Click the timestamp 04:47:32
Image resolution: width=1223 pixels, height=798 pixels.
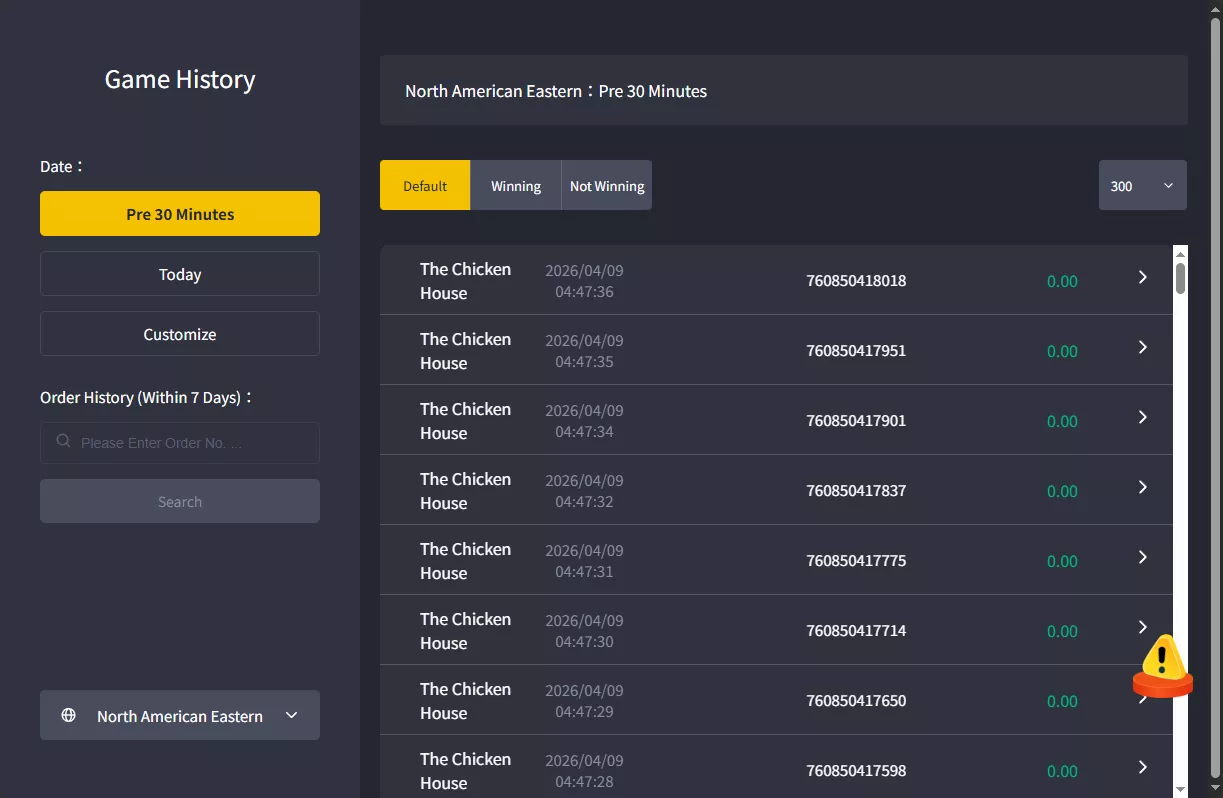(x=584, y=502)
